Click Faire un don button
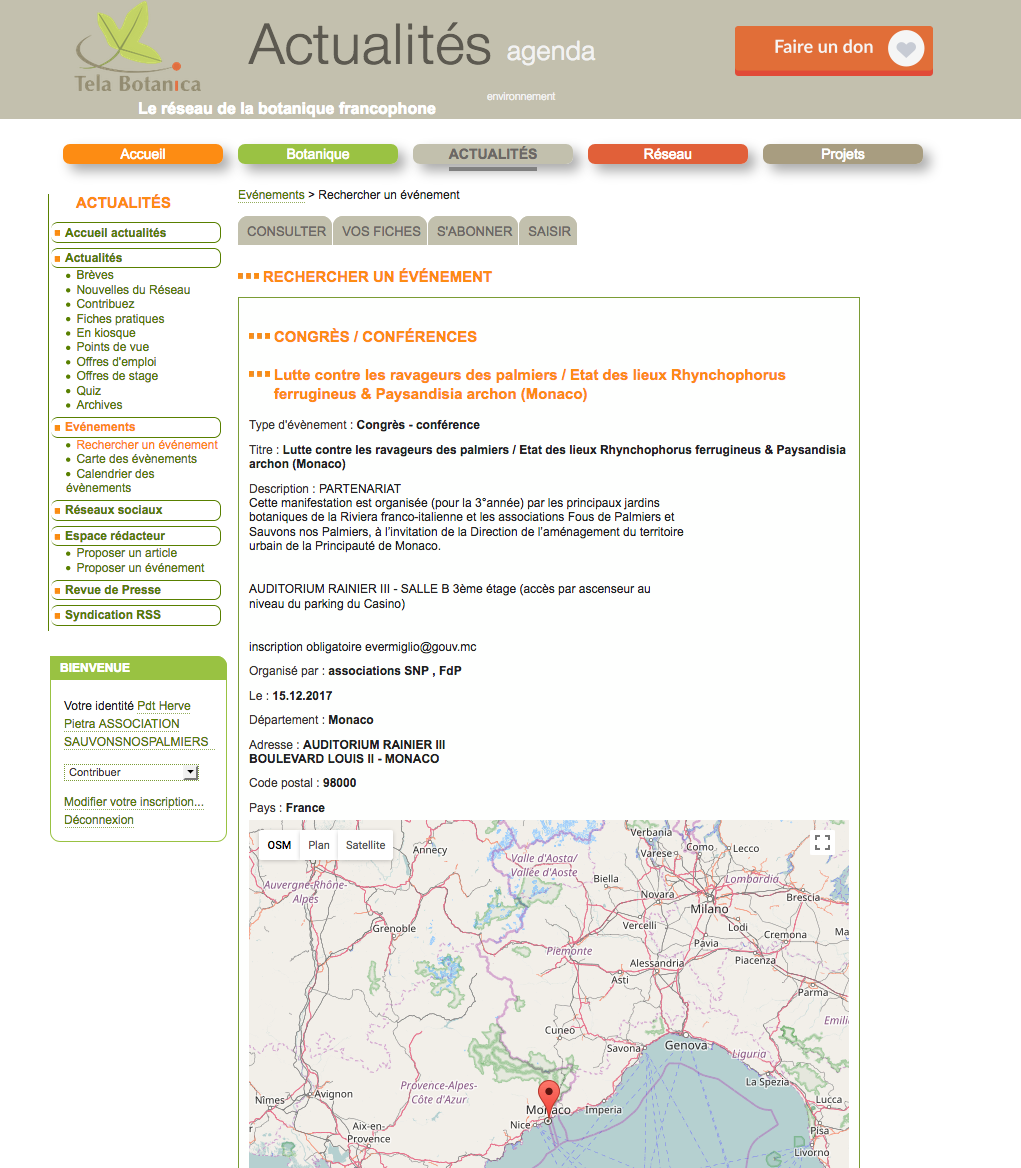 tap(833, 50)
